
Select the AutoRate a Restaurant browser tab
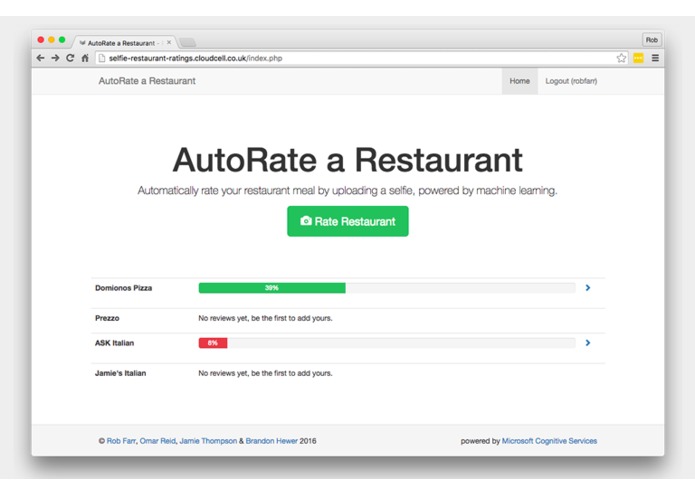pos(124,43)
